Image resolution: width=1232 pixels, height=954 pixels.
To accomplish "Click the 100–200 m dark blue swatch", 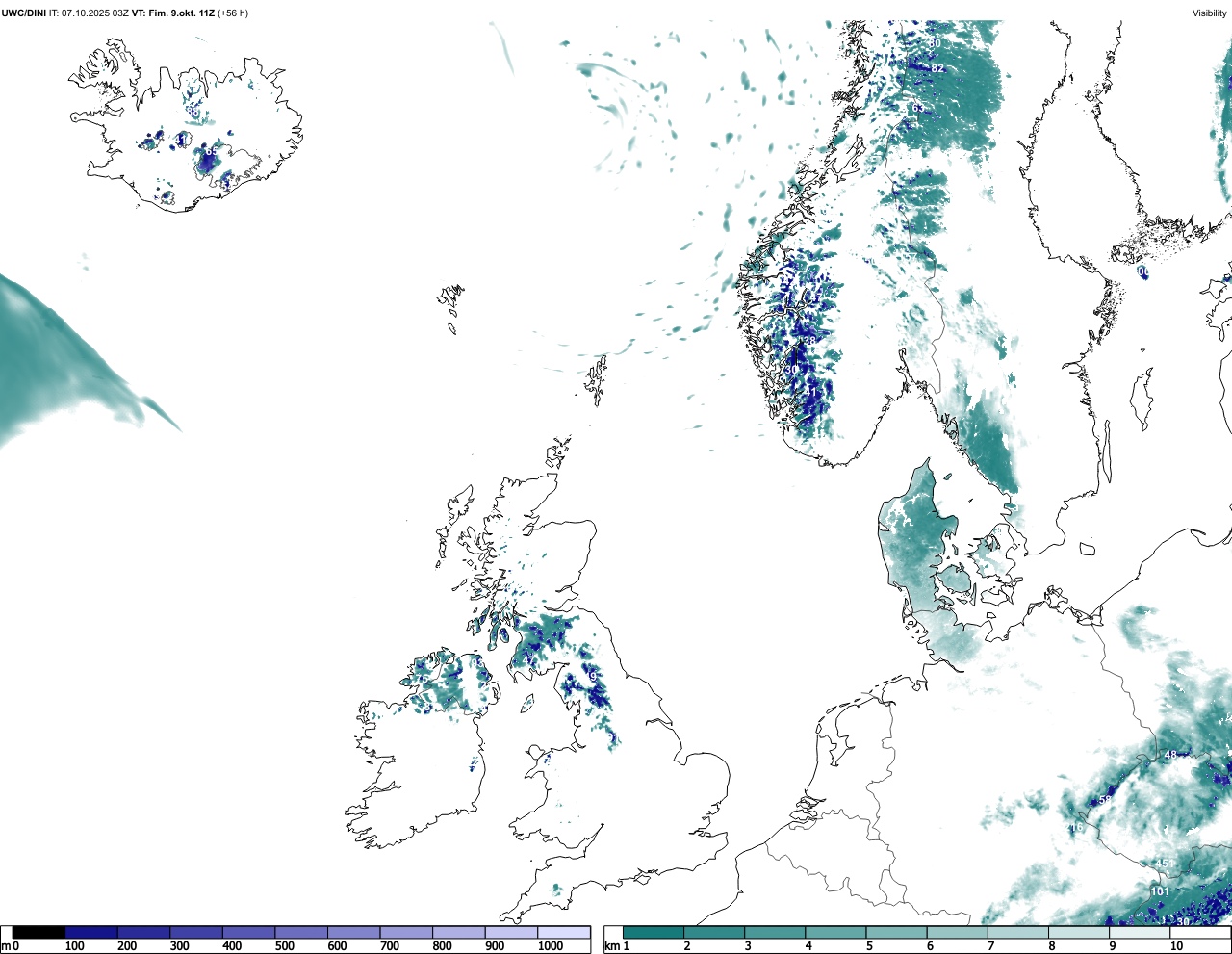I will (91, 932).
